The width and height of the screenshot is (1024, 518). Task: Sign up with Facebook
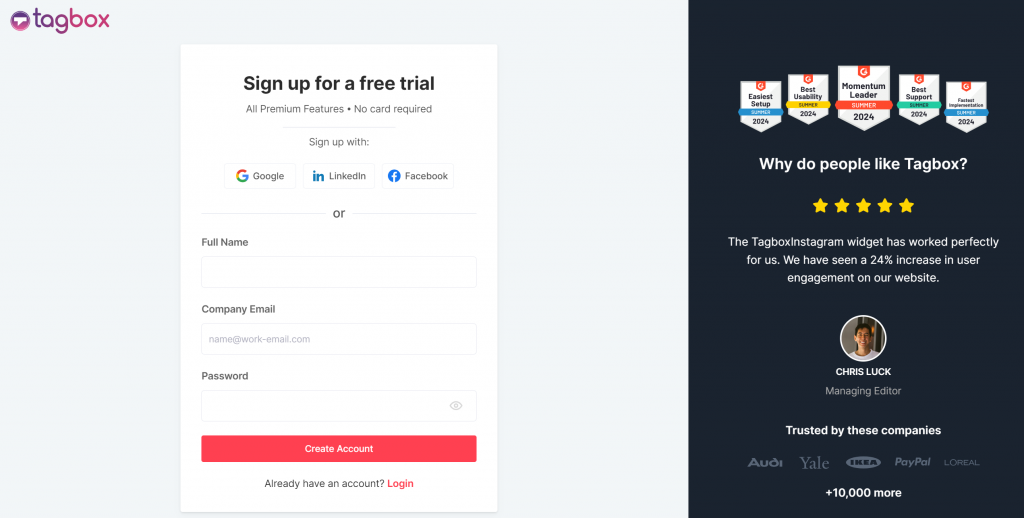[x=418, y=176]
